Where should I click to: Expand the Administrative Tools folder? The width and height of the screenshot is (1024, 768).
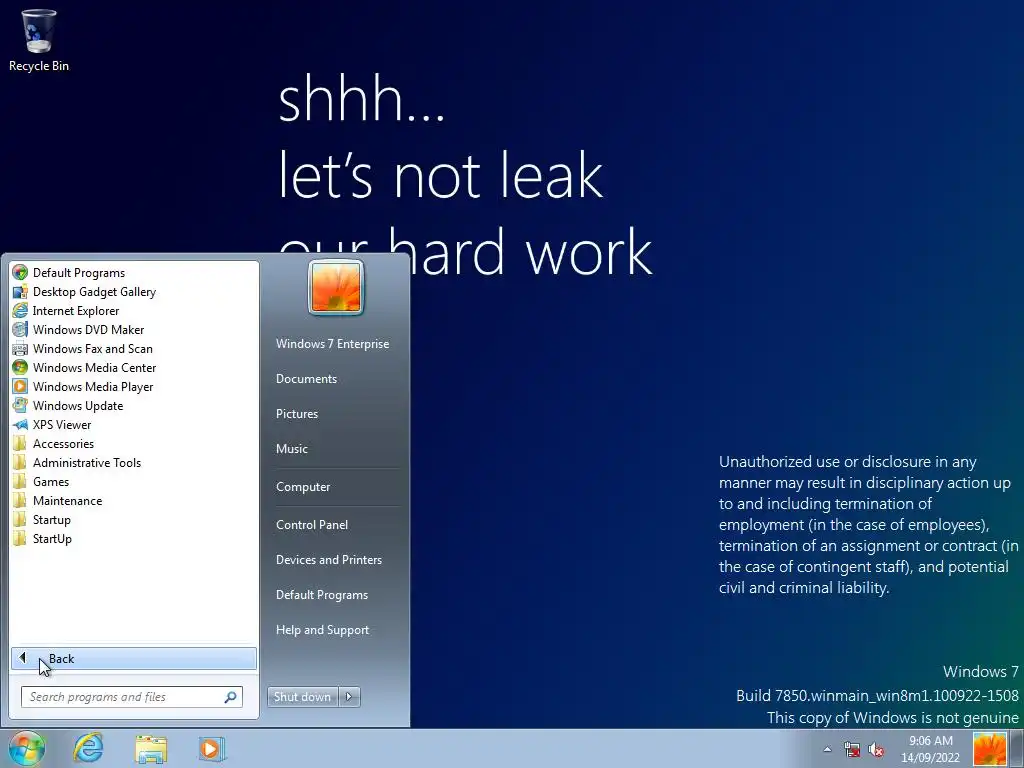[134, 462]
